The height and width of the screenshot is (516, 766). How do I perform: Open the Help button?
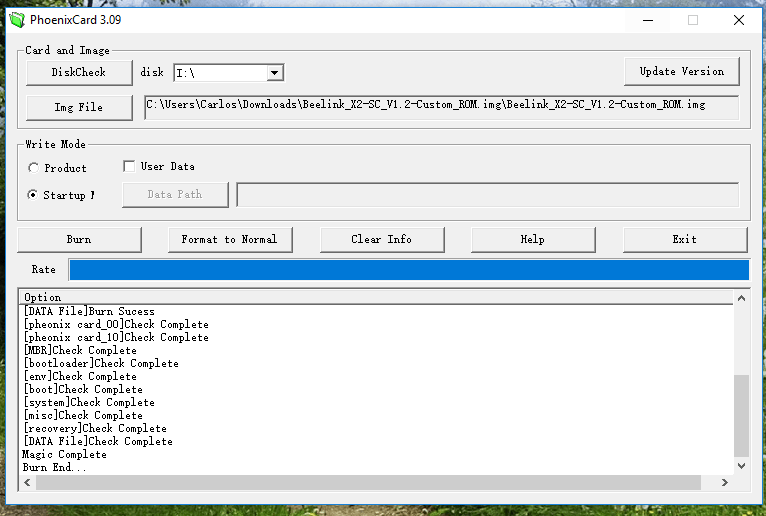(532, 240)
